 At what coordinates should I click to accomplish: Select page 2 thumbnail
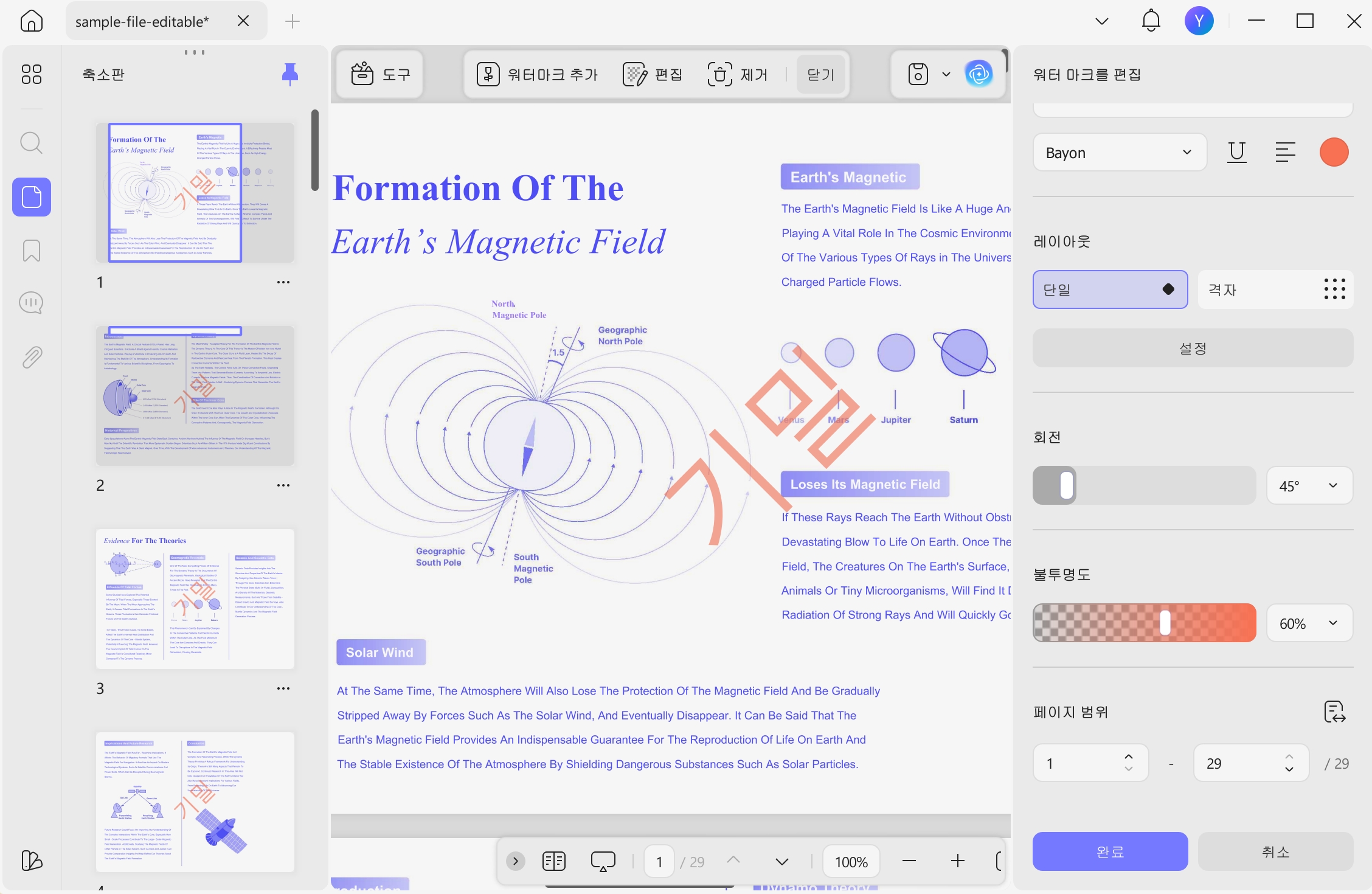pos(195,396)
